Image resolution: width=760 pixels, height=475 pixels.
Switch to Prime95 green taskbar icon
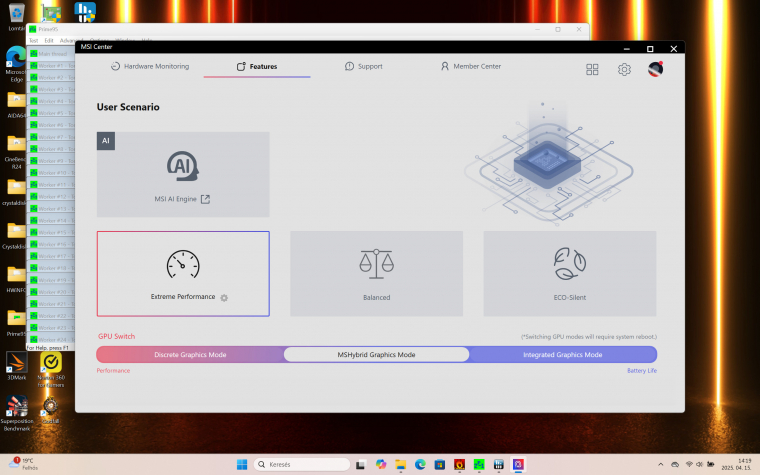479,464
